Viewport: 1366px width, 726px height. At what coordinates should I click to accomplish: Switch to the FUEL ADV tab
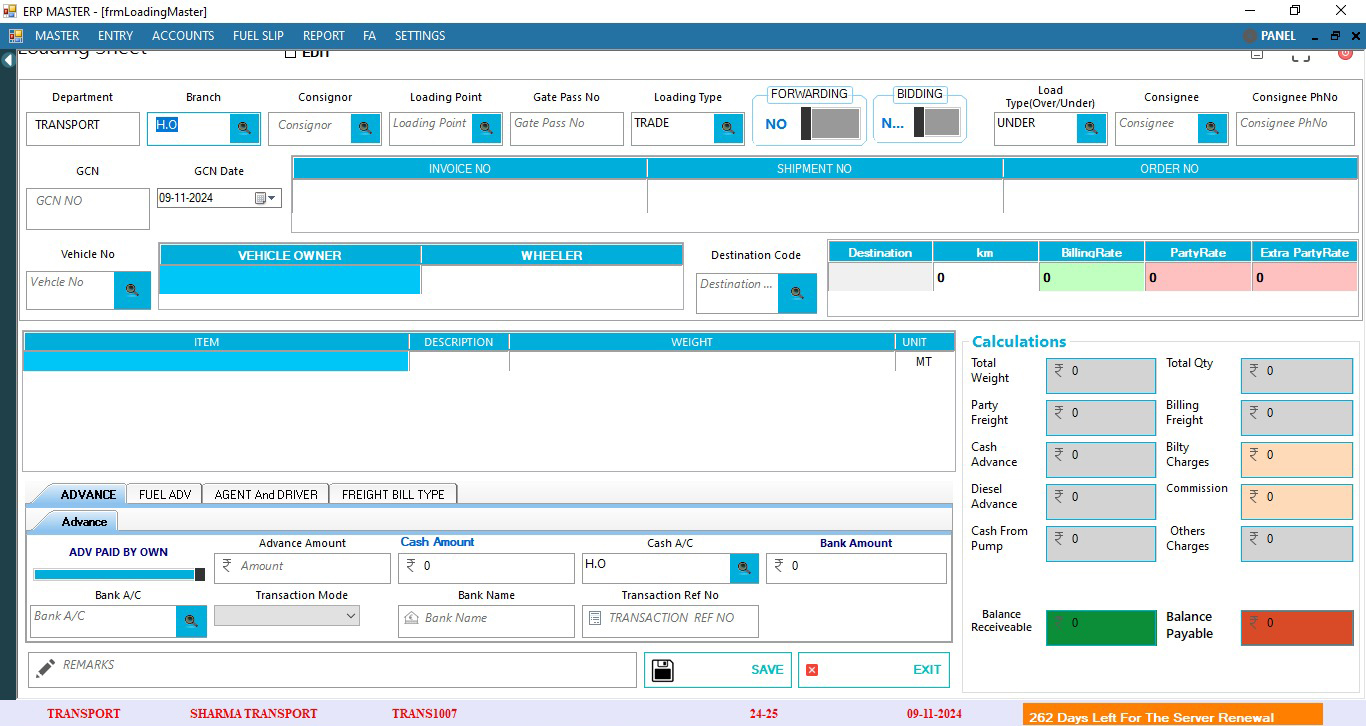(x=165, y=494)
